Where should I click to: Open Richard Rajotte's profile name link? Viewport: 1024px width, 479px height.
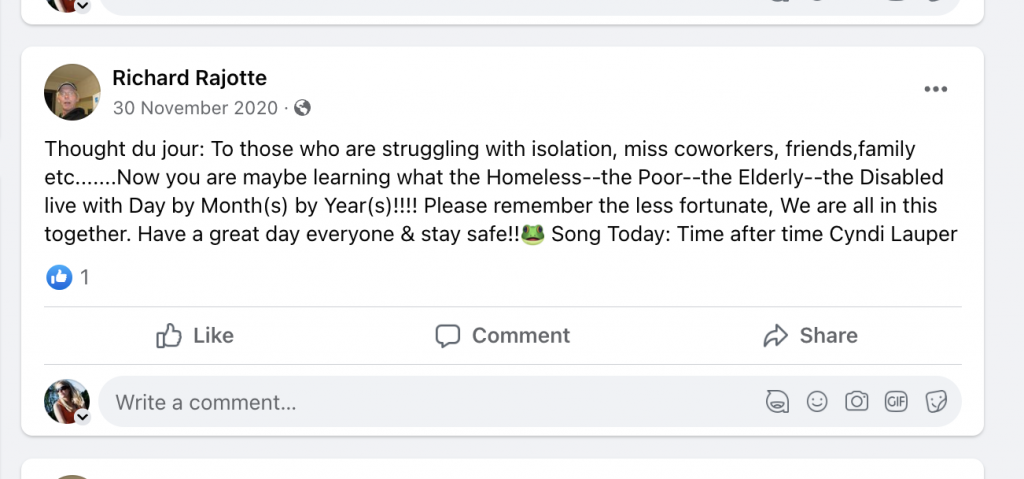pos(189,78)
